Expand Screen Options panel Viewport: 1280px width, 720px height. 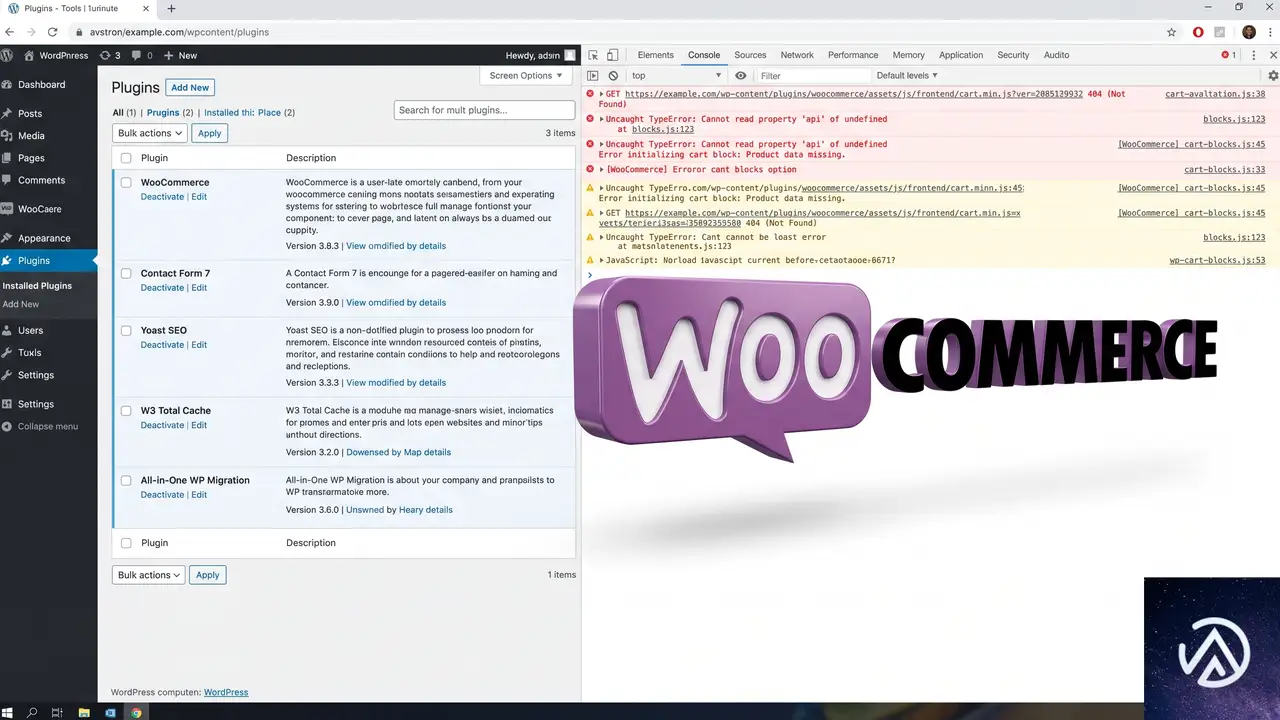[526, 75]
